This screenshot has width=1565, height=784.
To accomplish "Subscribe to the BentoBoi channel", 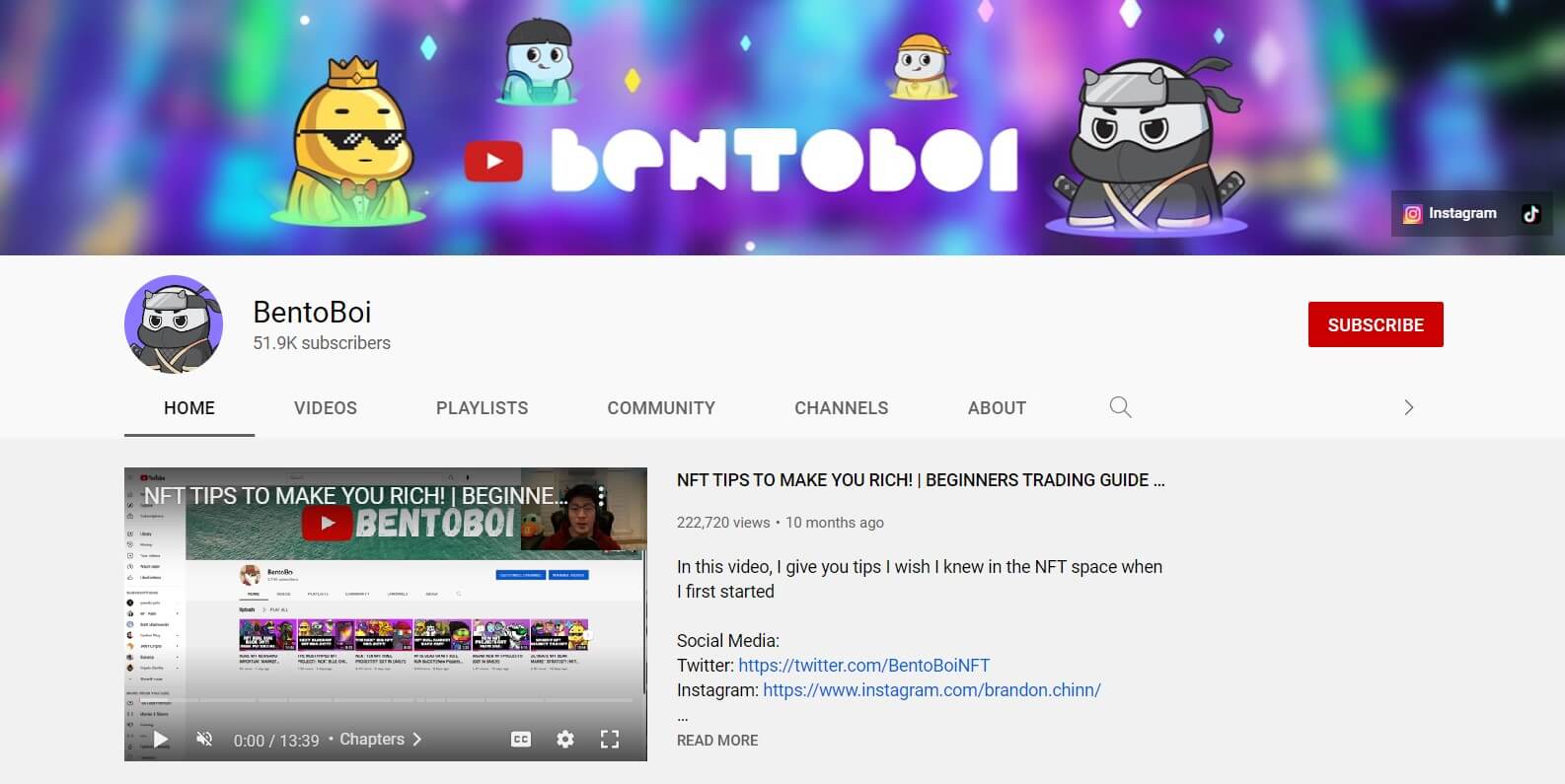I will point(1376,324).
